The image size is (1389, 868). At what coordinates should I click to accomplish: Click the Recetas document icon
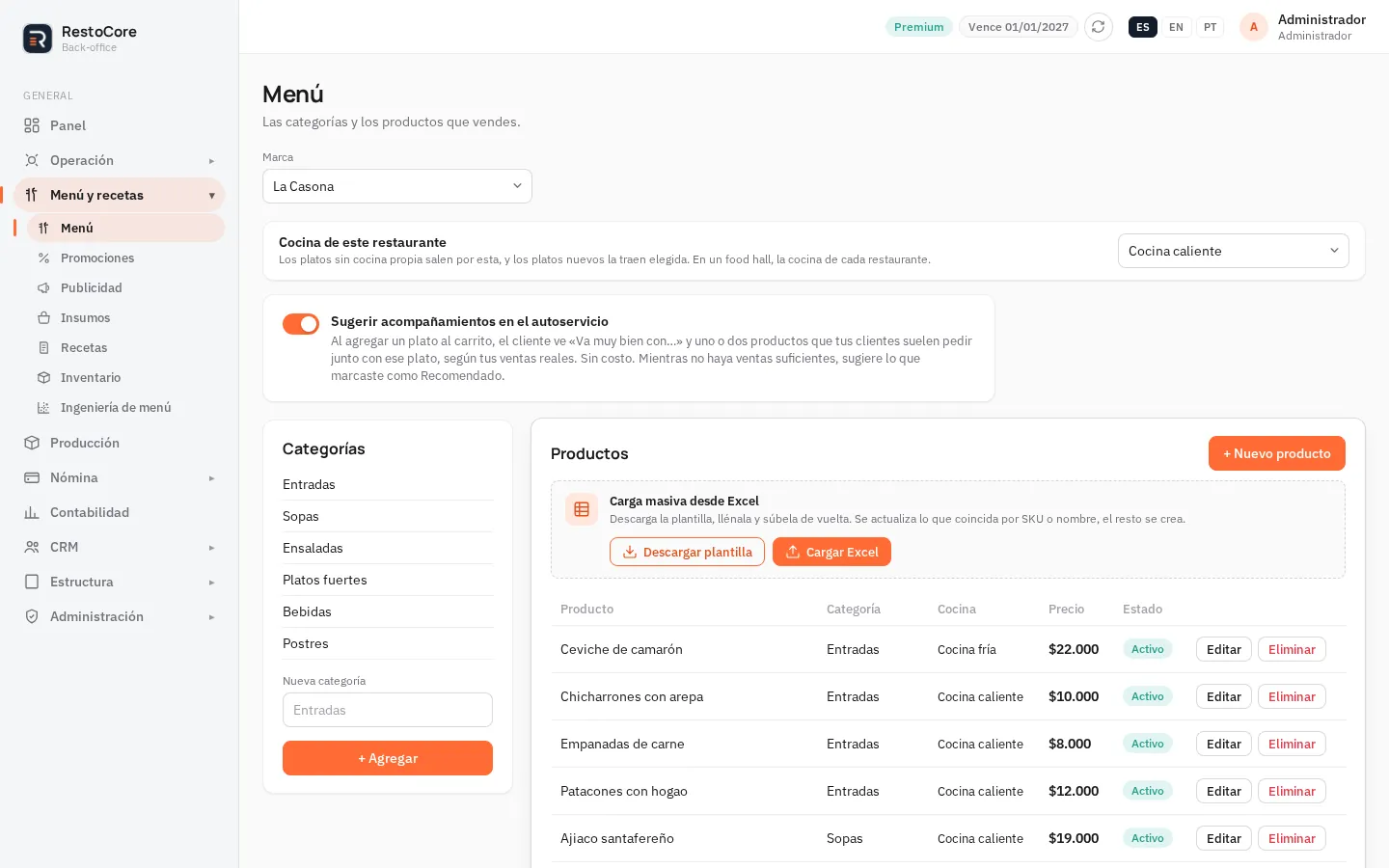(43, 347)
